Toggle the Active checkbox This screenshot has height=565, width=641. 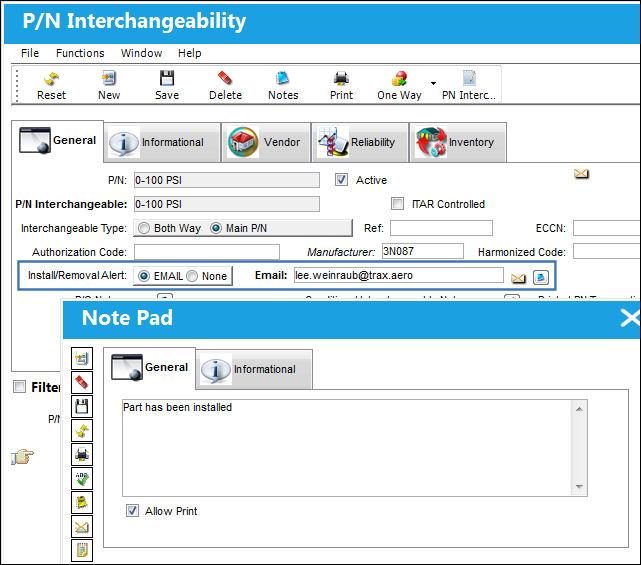click(341, 179)
